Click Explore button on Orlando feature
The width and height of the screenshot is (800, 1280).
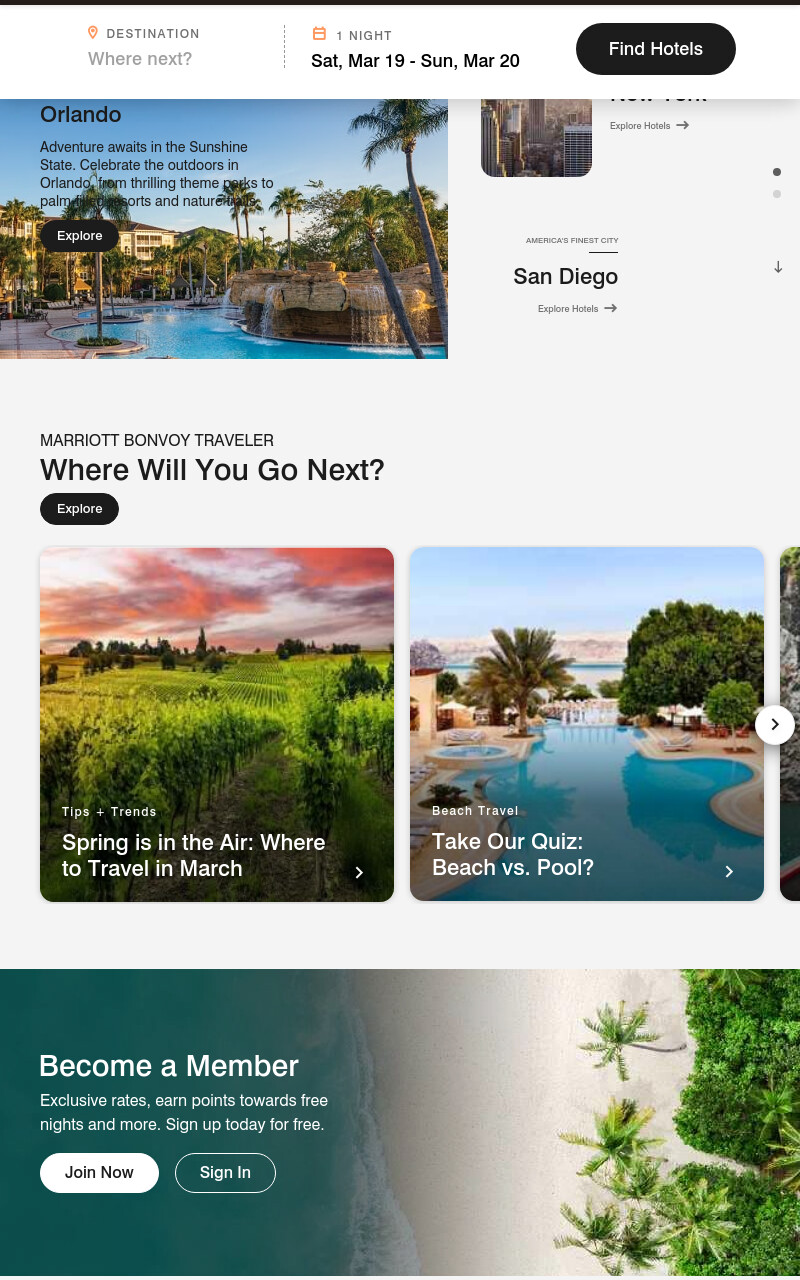[x=79, y=236]
